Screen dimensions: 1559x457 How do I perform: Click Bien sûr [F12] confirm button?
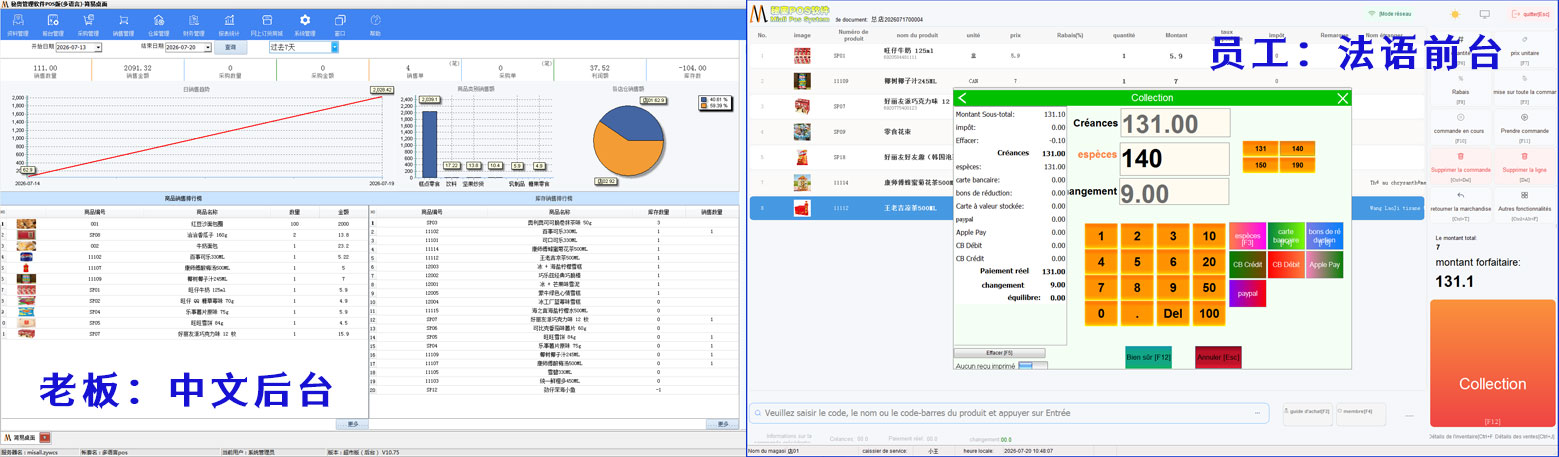pos(1148,357)
